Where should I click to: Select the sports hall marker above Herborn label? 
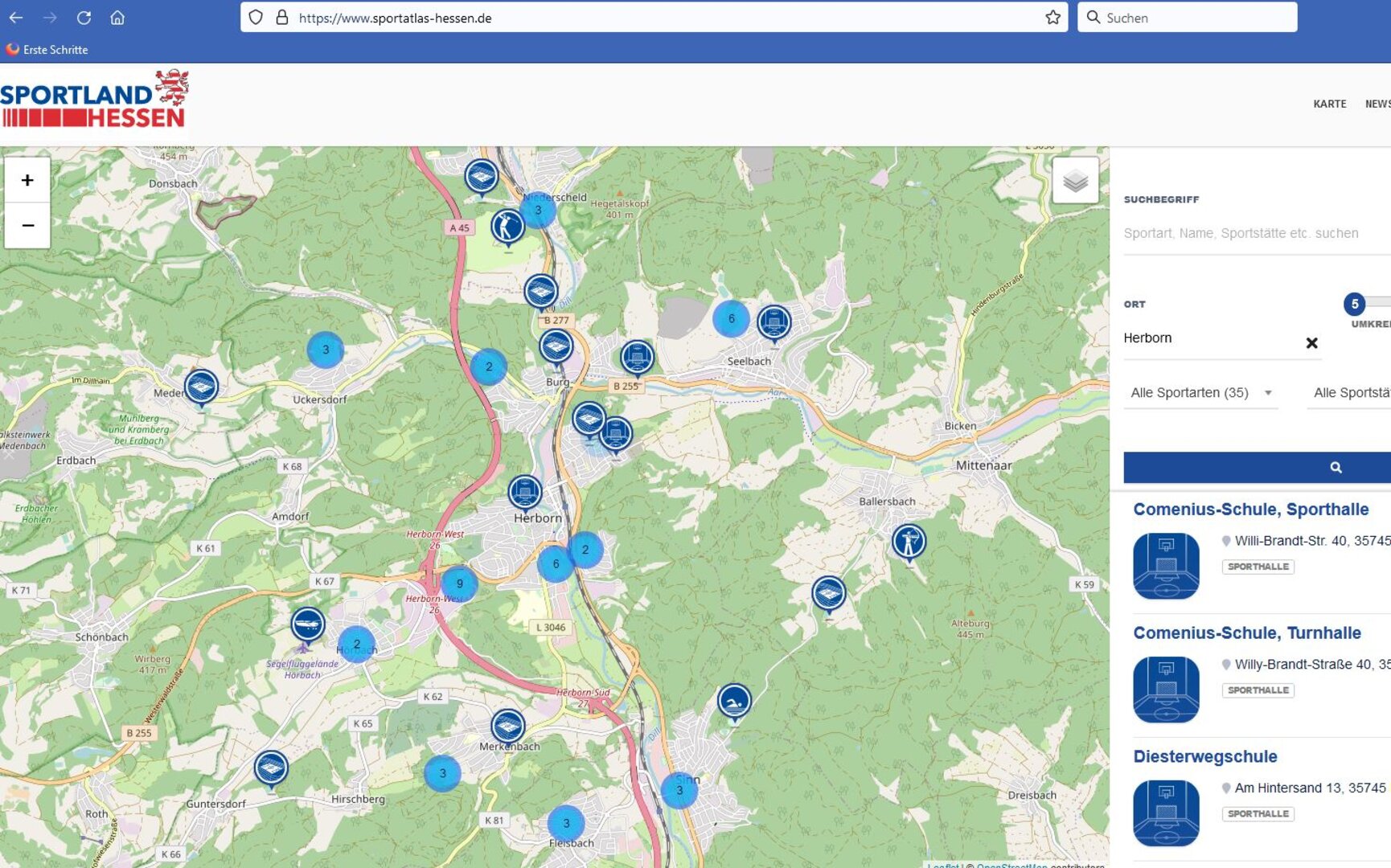pos(525,493)
